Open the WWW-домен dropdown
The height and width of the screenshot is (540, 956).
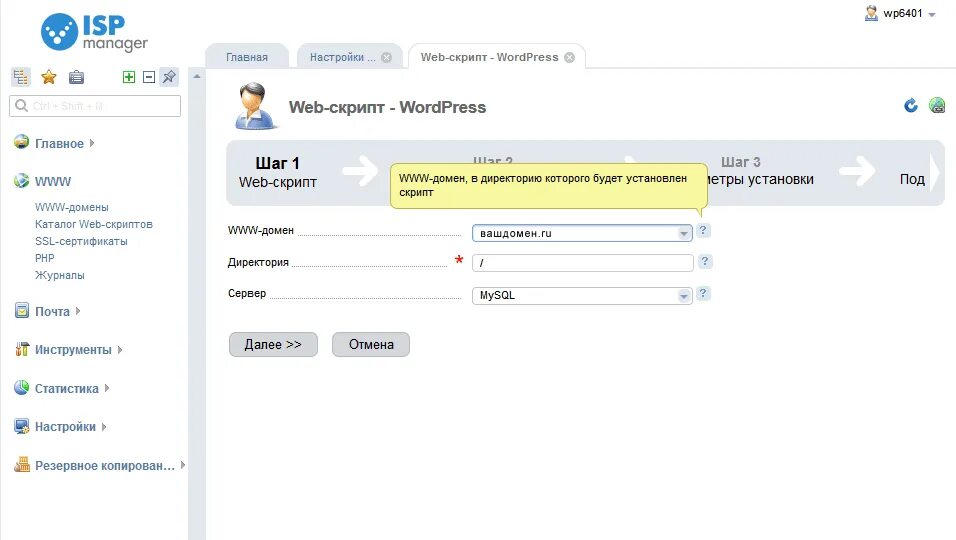[582, 233]
